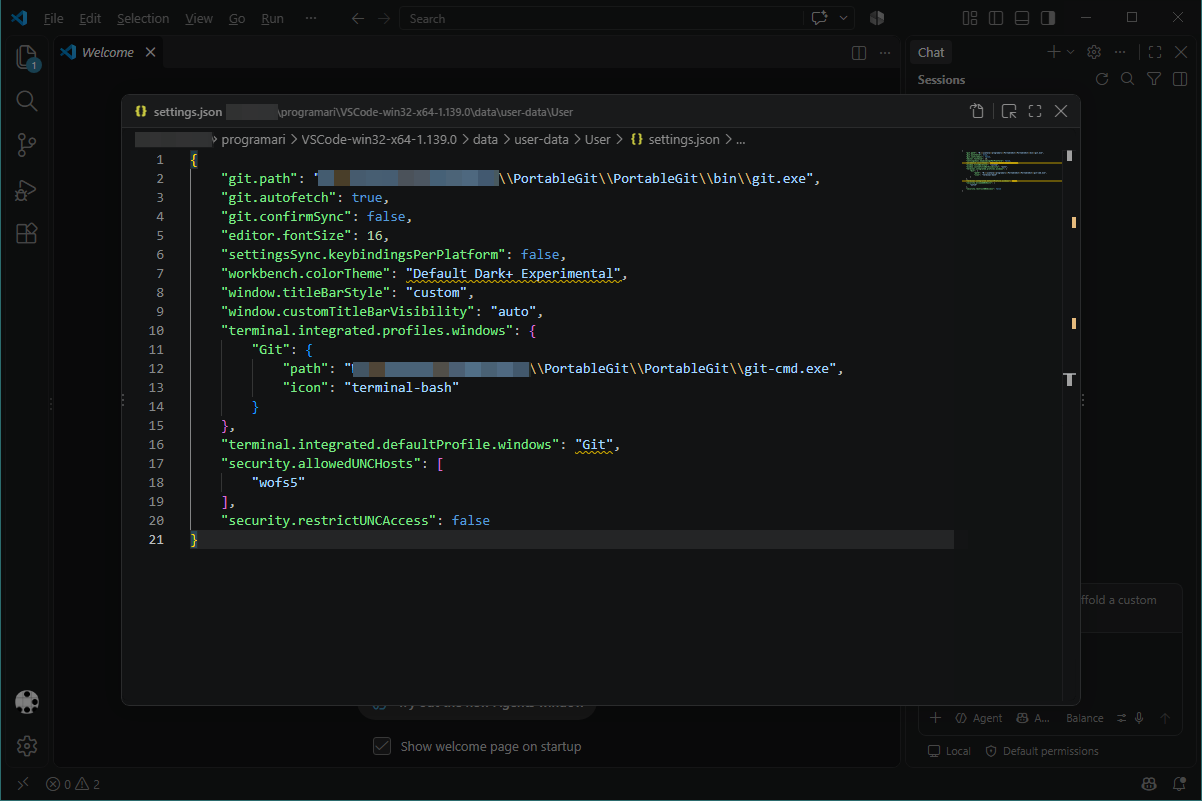The height and width of the screenshot is (801, 1202).
Task: Refresh the Sessions list
Action: [1102, 79]
